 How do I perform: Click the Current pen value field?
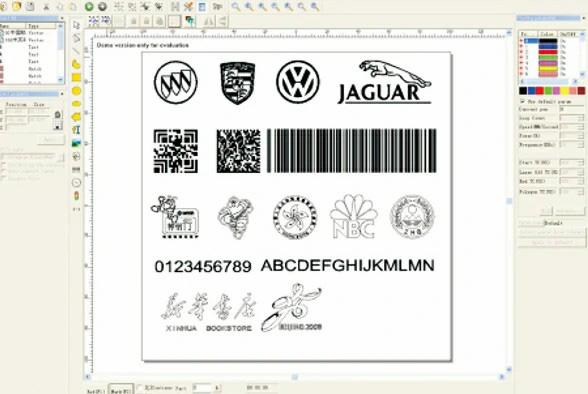[x=572, y=109]
